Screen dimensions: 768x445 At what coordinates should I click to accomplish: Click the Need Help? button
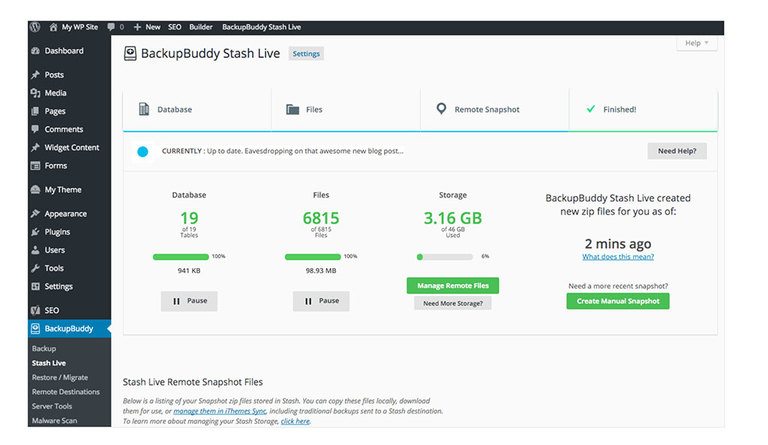click(x=677, y=151)
